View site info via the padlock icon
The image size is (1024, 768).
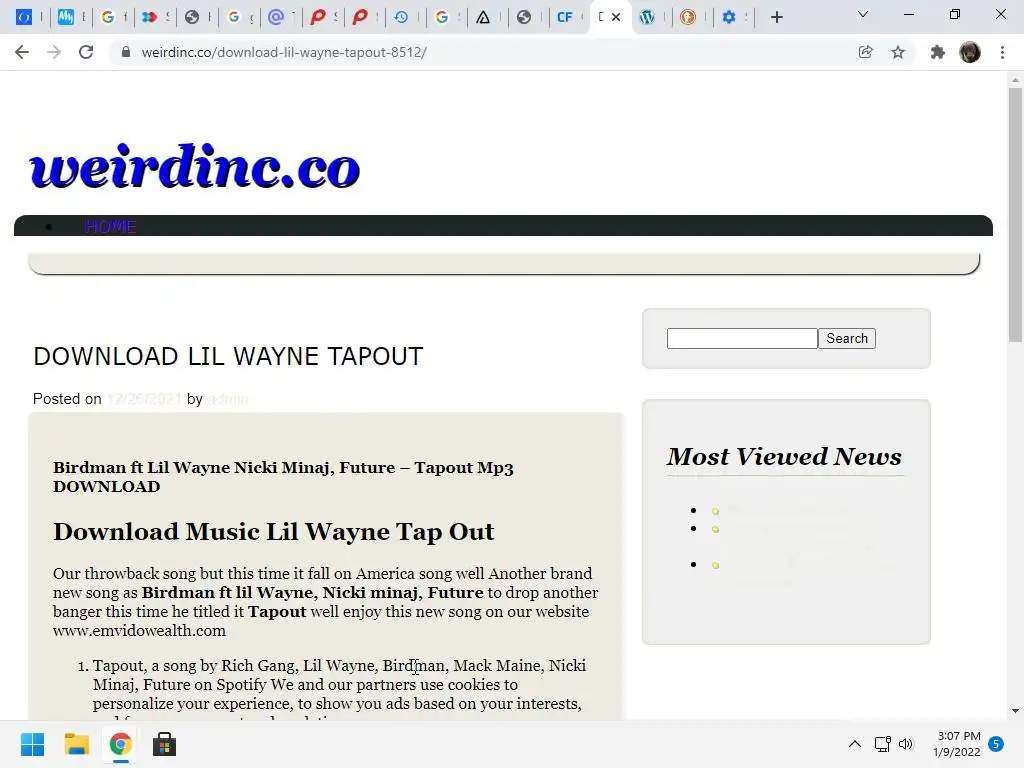coord(125,52)
